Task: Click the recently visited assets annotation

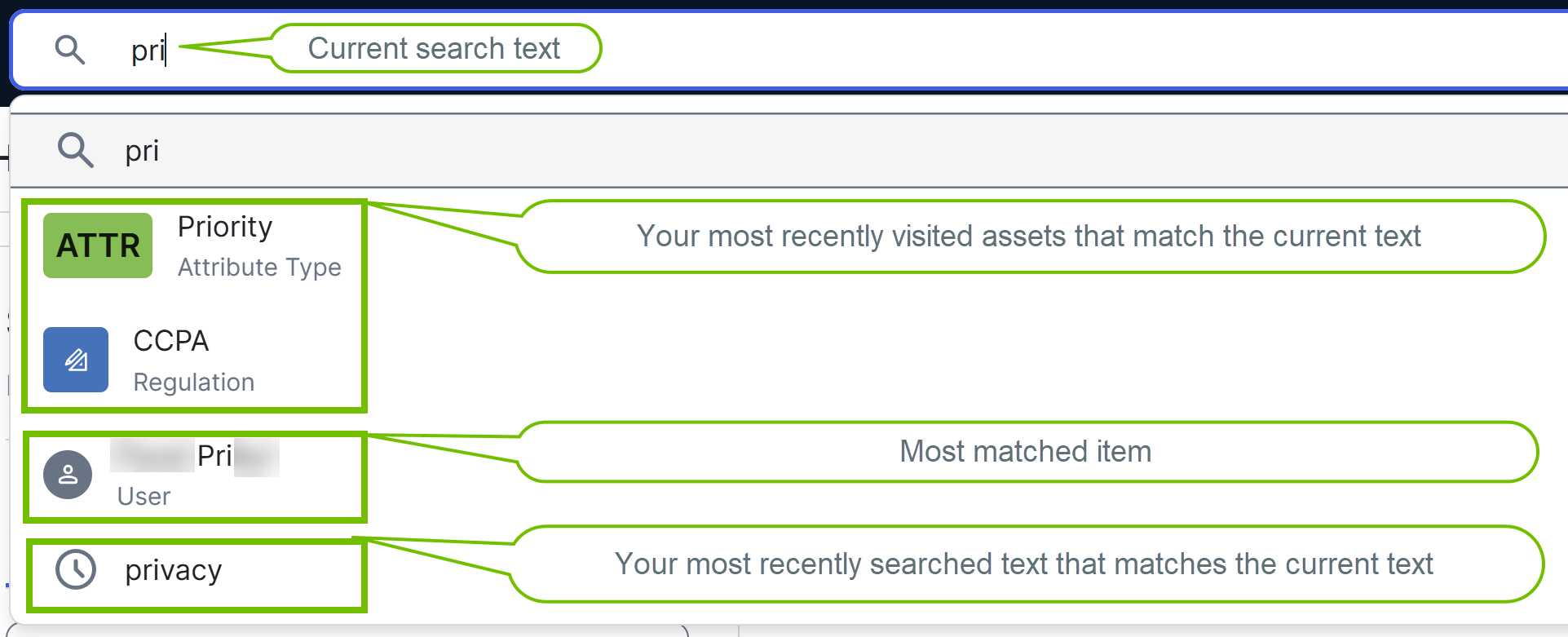Action: [x=1029, y=237]
